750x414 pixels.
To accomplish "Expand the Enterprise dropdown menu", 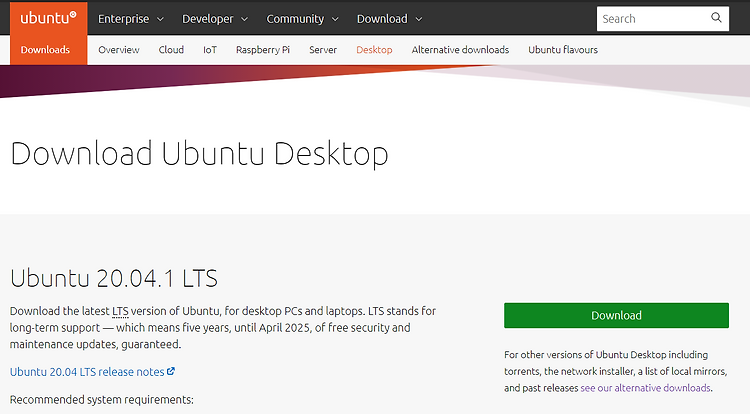I will [x=131, y=19].
